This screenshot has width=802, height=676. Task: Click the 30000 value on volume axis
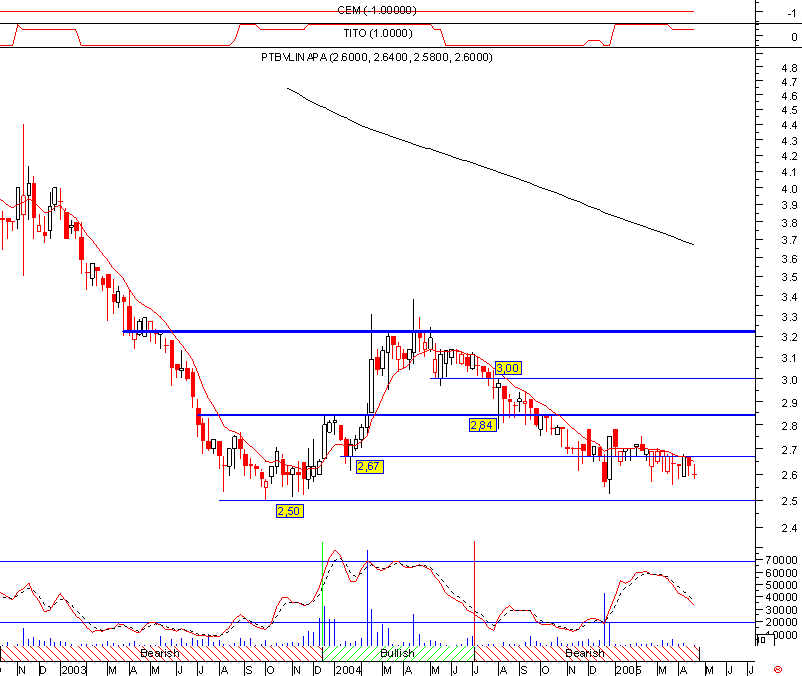click(x=781, y=611)
